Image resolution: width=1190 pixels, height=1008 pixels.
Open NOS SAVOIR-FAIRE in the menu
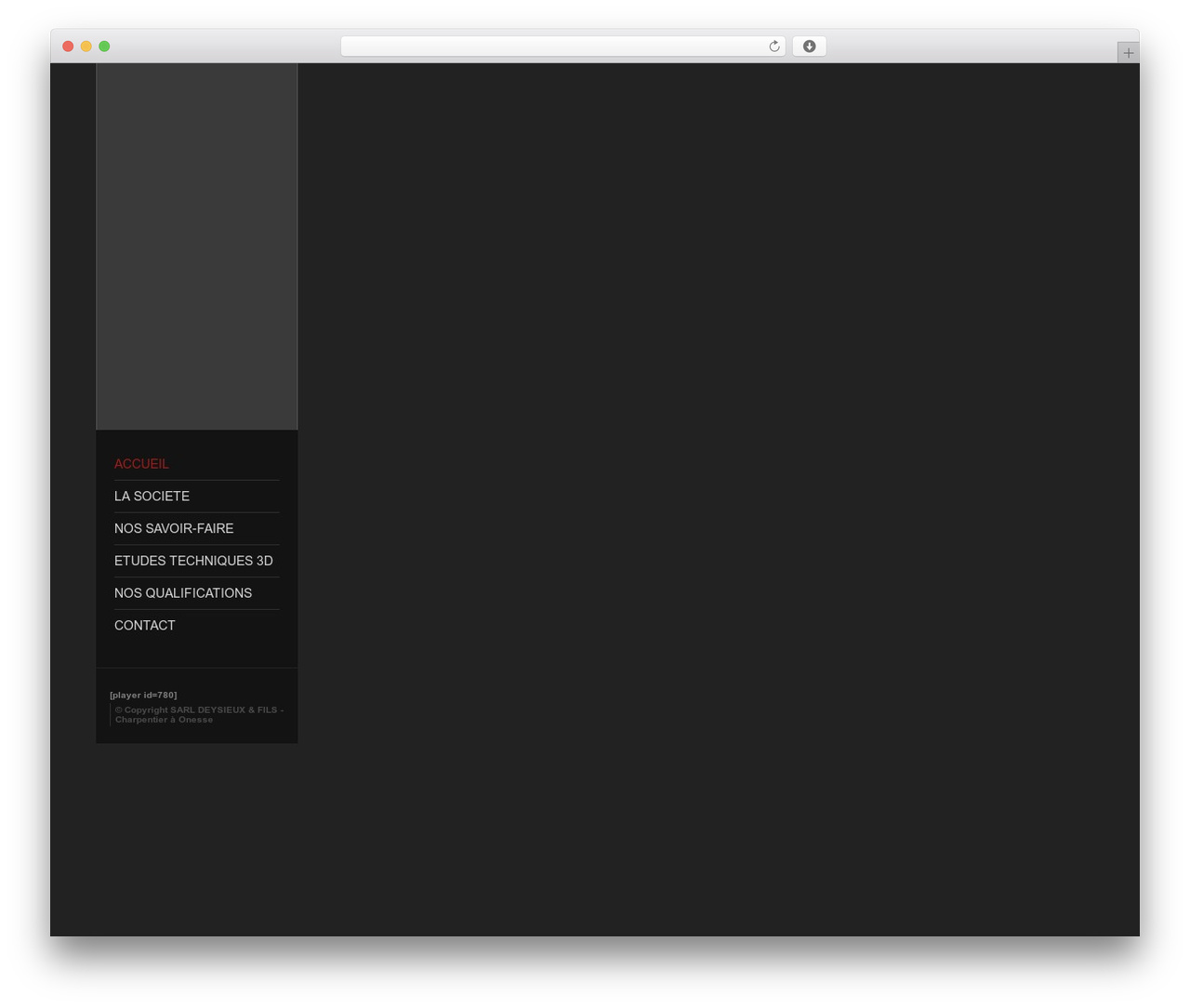pos(174,528)
